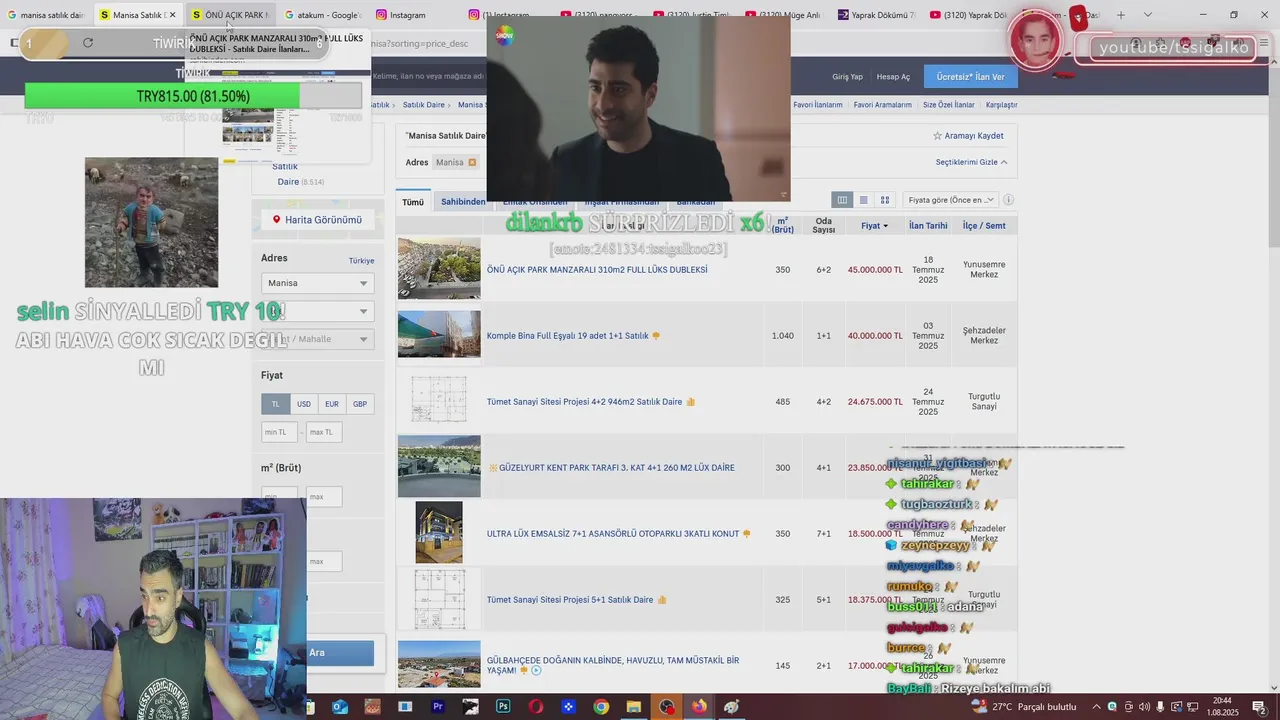Click the Ücretsiz İlan Ver button
Image resolution: width=1280 pixels, height=720 pixels.
click(x=970, y=77)
